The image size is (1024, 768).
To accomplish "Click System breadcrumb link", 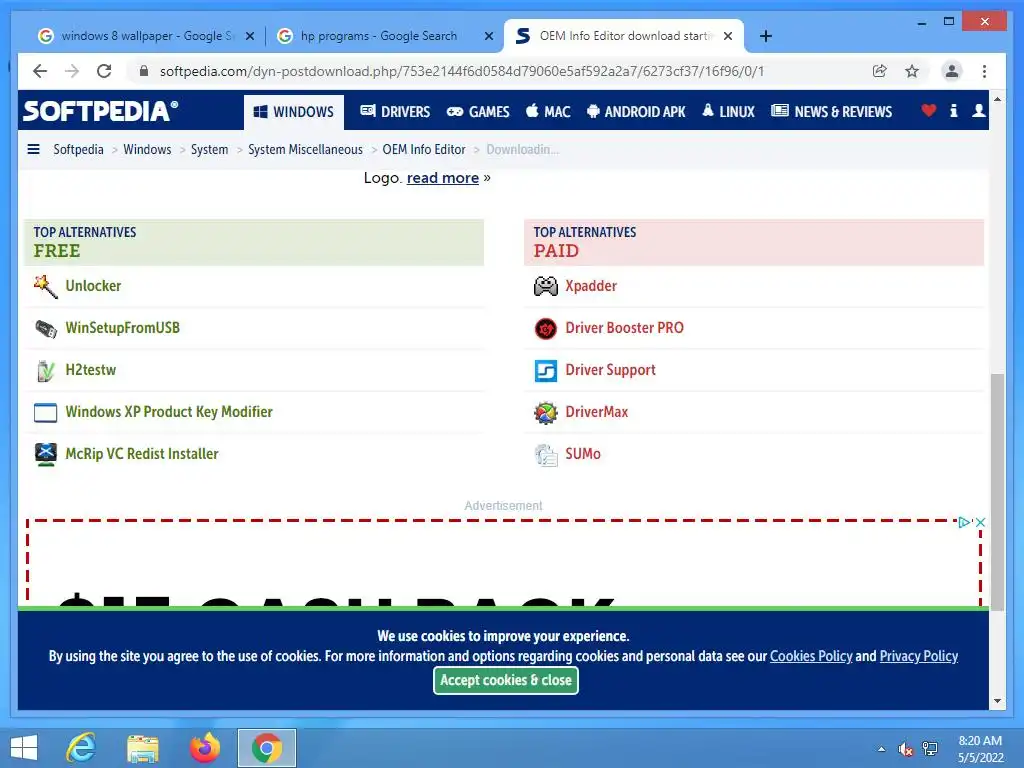I will click(210, 150).
